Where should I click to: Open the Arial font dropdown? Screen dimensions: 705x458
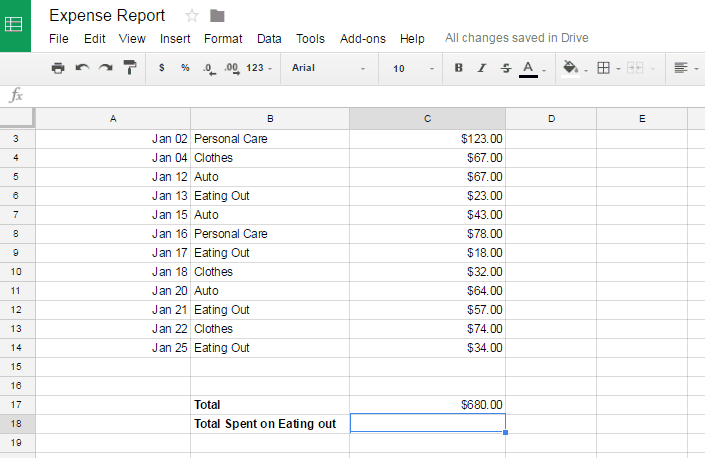click(x=328, y=68)
